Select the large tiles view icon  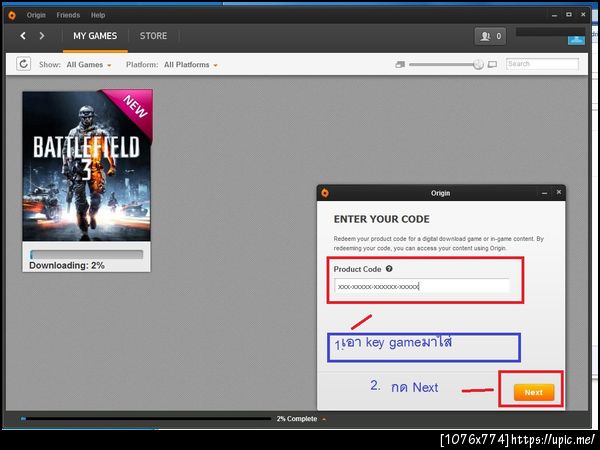[x=492, y=64]
